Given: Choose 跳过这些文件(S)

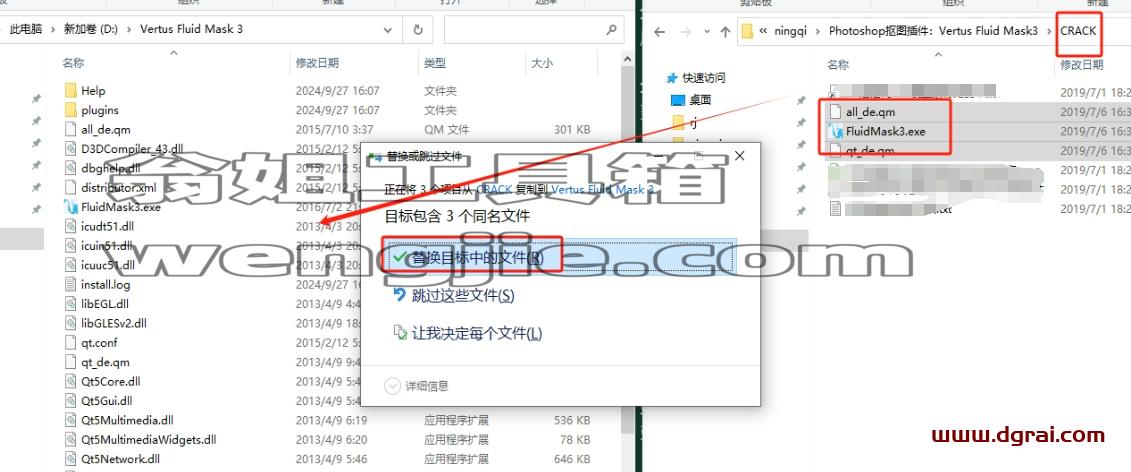Looking at the screenshot, I should click(x=453, y=295).
